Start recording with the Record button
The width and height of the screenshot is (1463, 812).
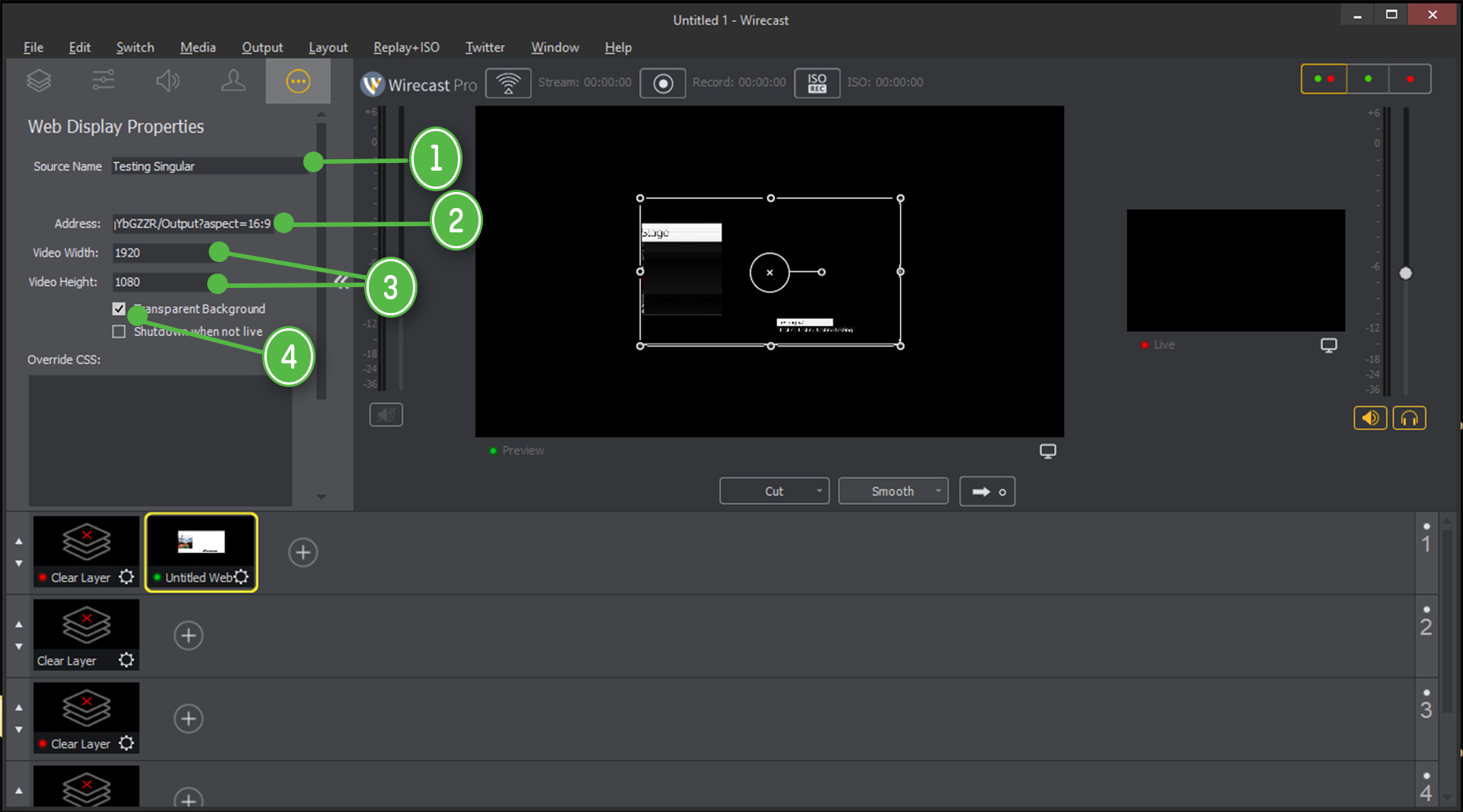662,83
